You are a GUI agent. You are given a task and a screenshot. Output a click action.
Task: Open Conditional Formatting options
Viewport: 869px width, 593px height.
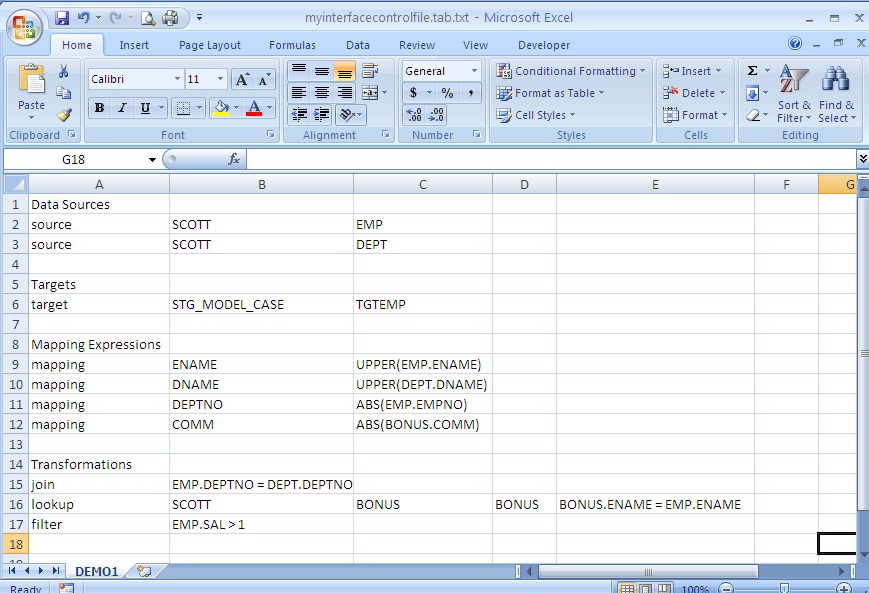pos(570,71)
